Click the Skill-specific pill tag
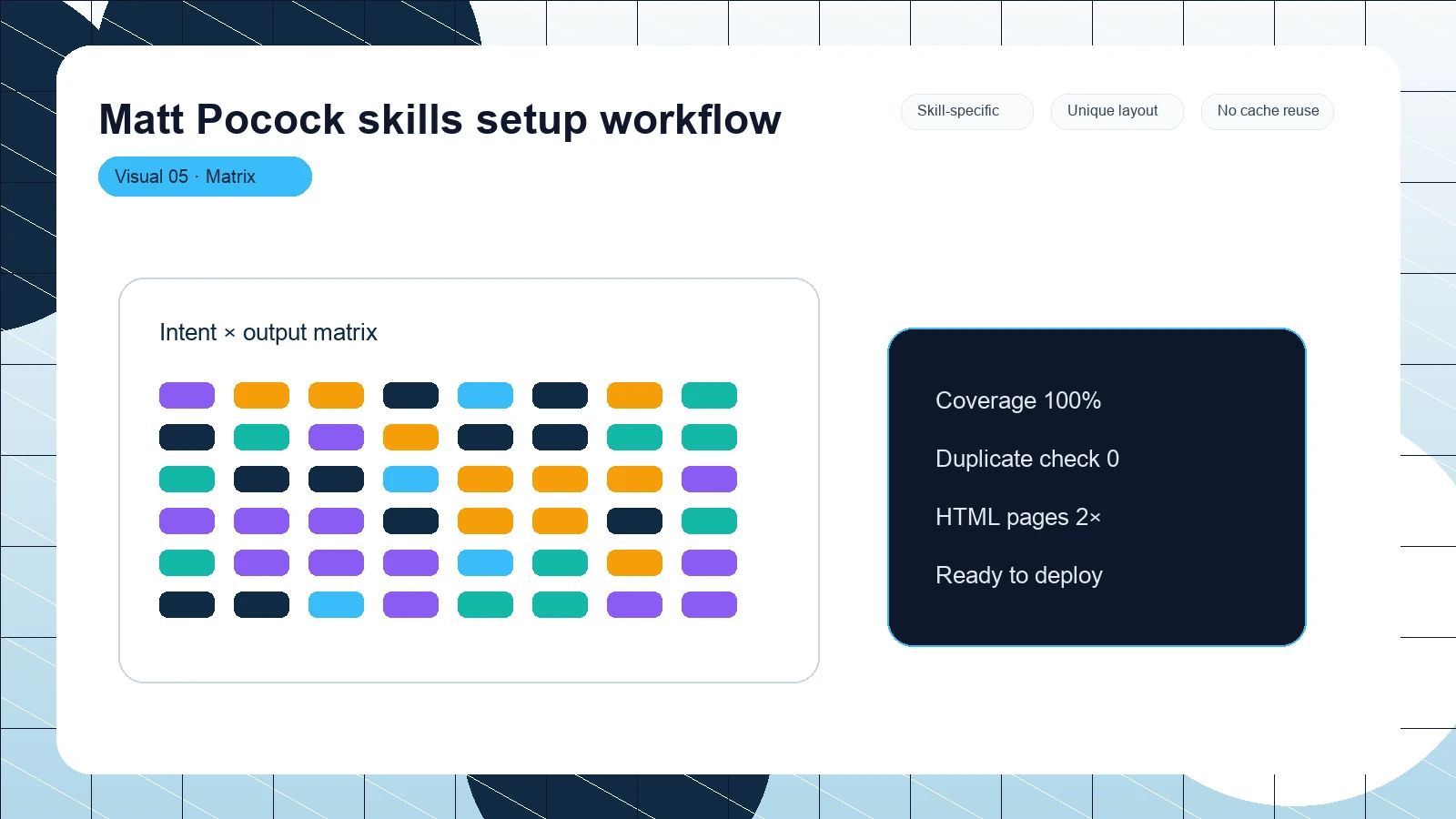Viewport: 1456px width, 819px height. [x=966, y=111]
